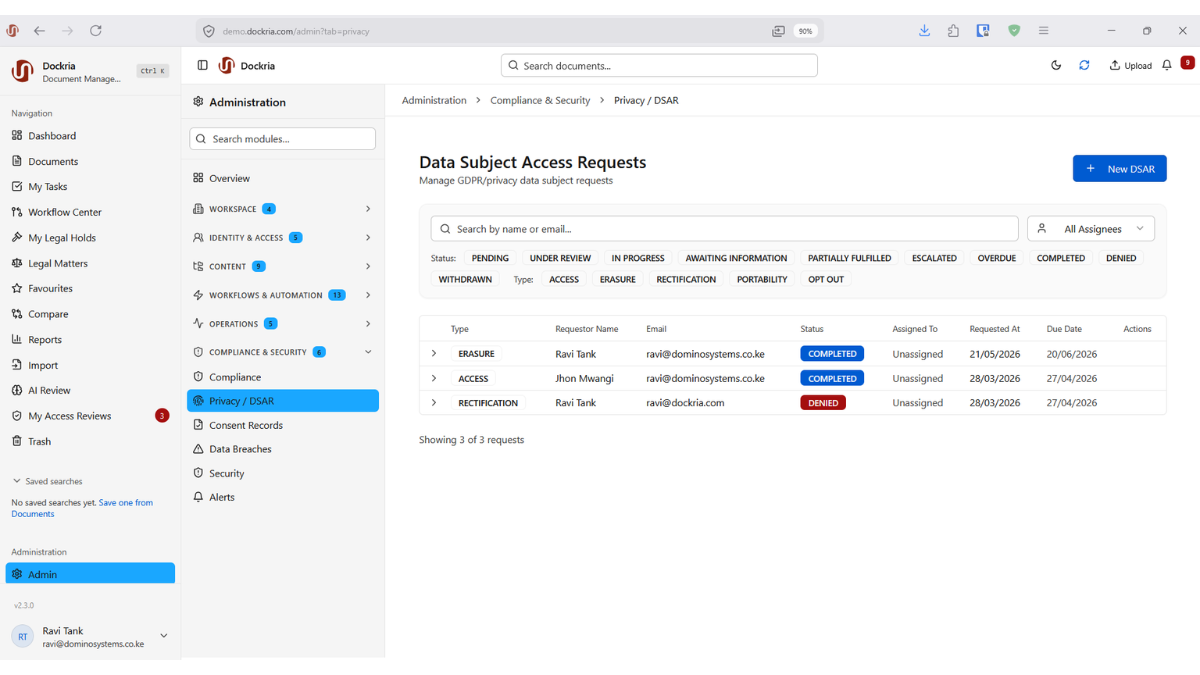Go to My Tasks
The height and width of the screenshot is (675, 1200).
click(x=48, y=186)
